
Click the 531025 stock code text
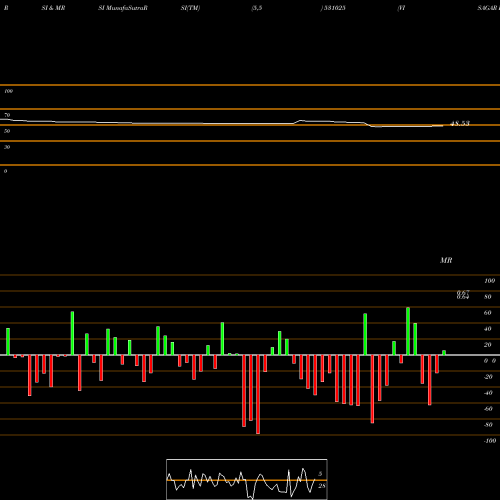coord(334,8)
